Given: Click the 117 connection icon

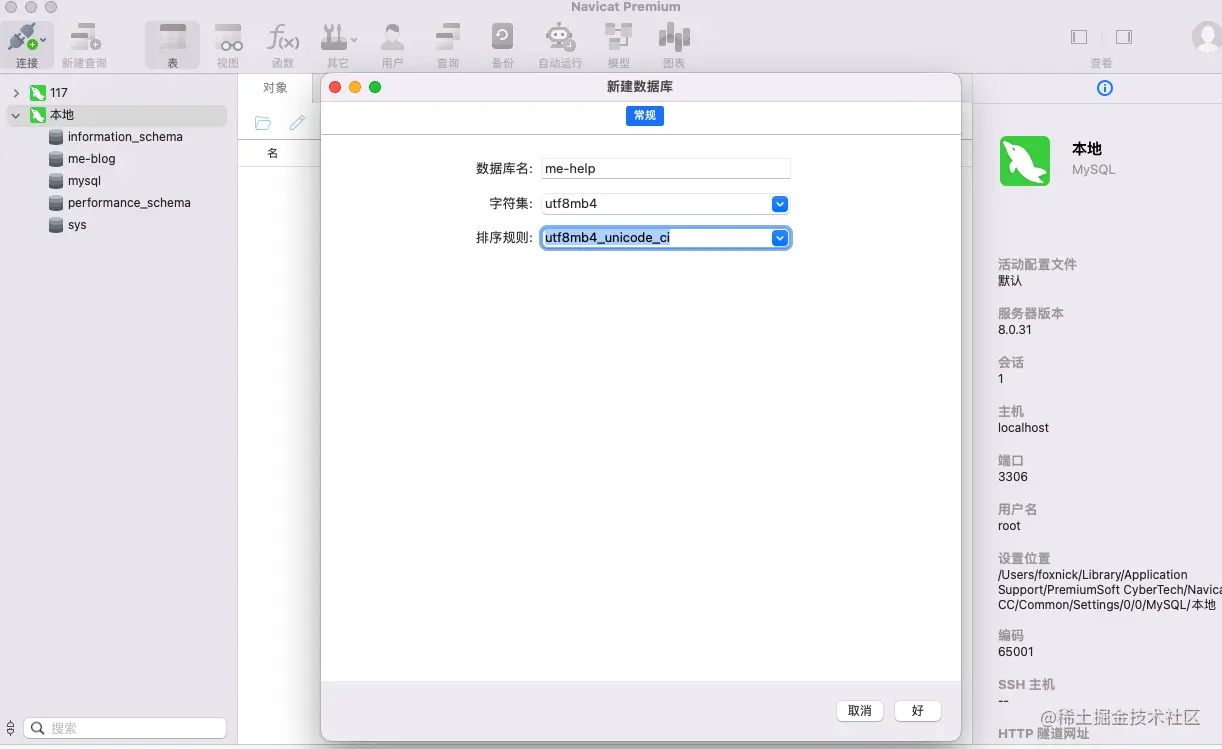Looking at the screenshot, I should [38, 93].
